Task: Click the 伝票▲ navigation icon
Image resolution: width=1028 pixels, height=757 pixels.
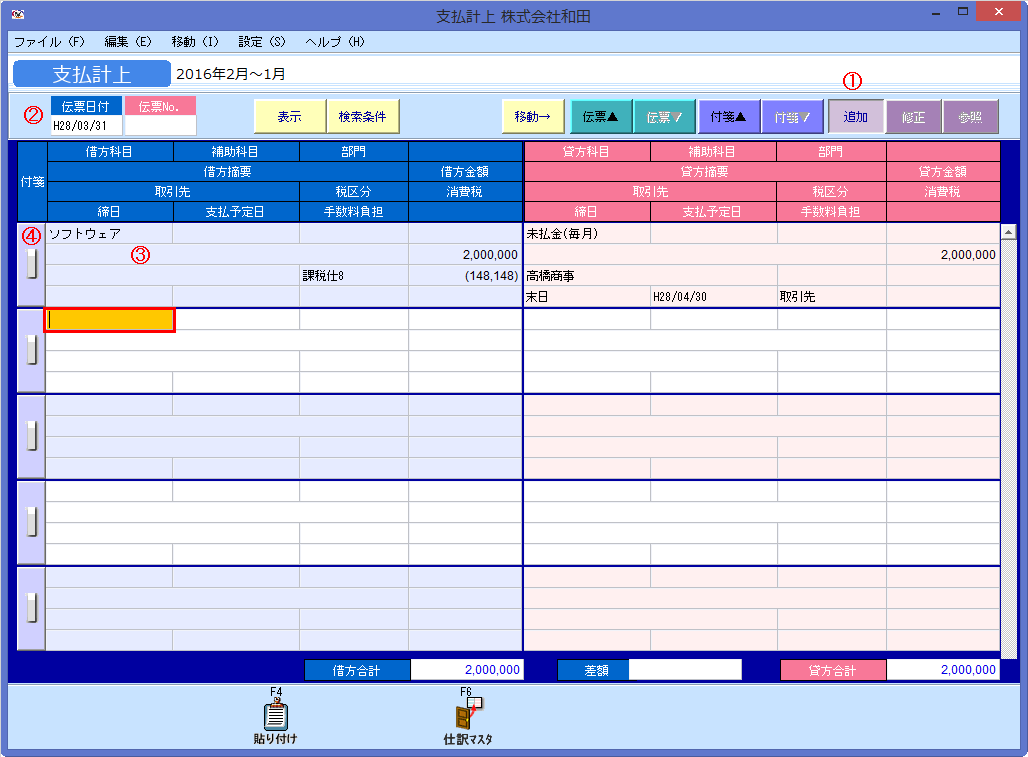Action: click(x=599, y=116)
